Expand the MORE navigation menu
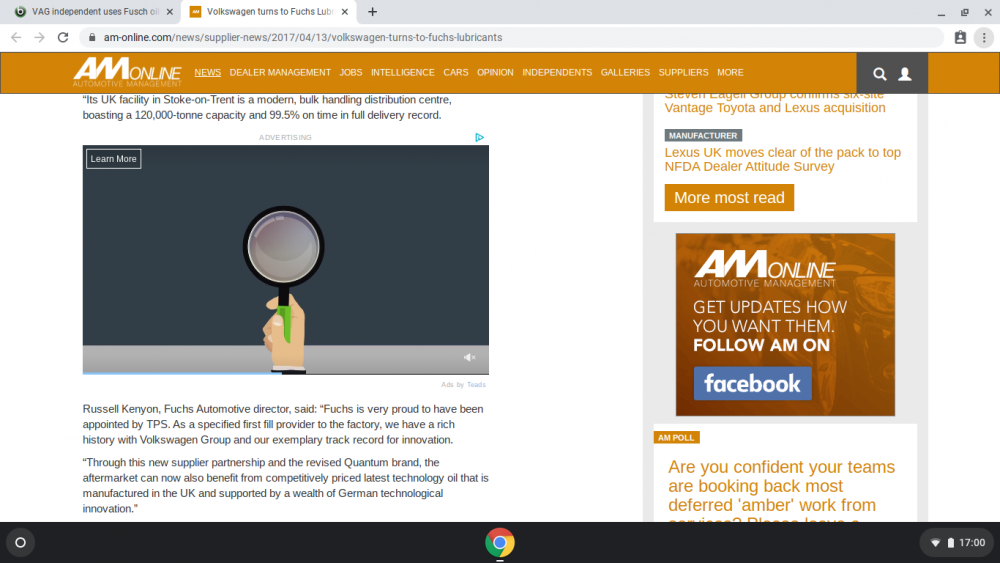Screen dimensions: 1000x563 [730, 73]
